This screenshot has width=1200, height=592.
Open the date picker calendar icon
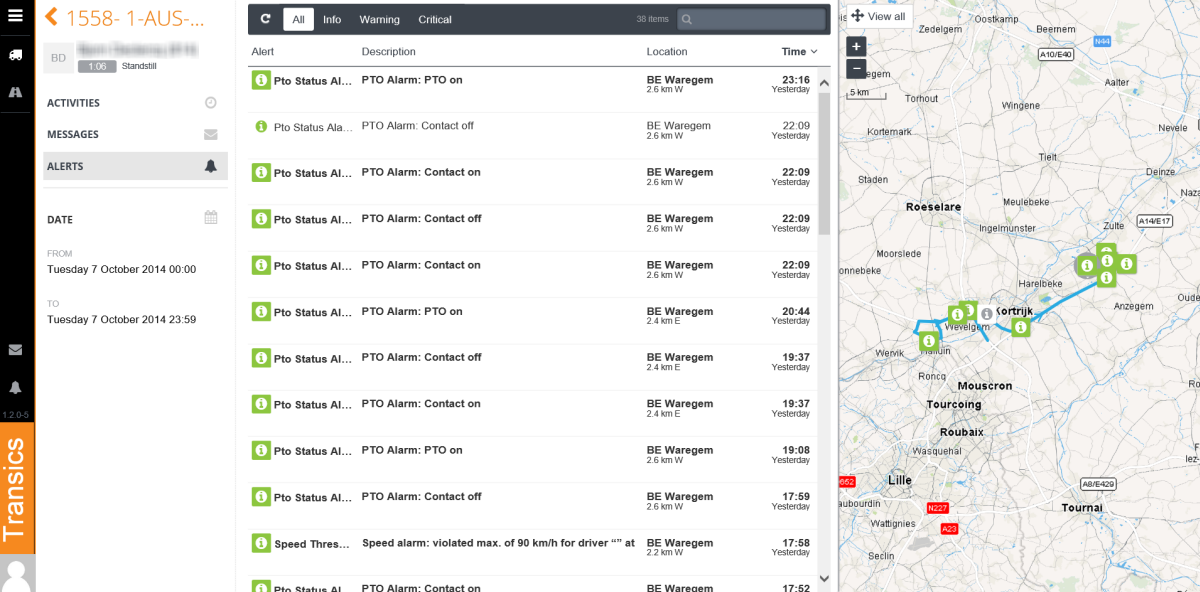[x=210, y=218]
